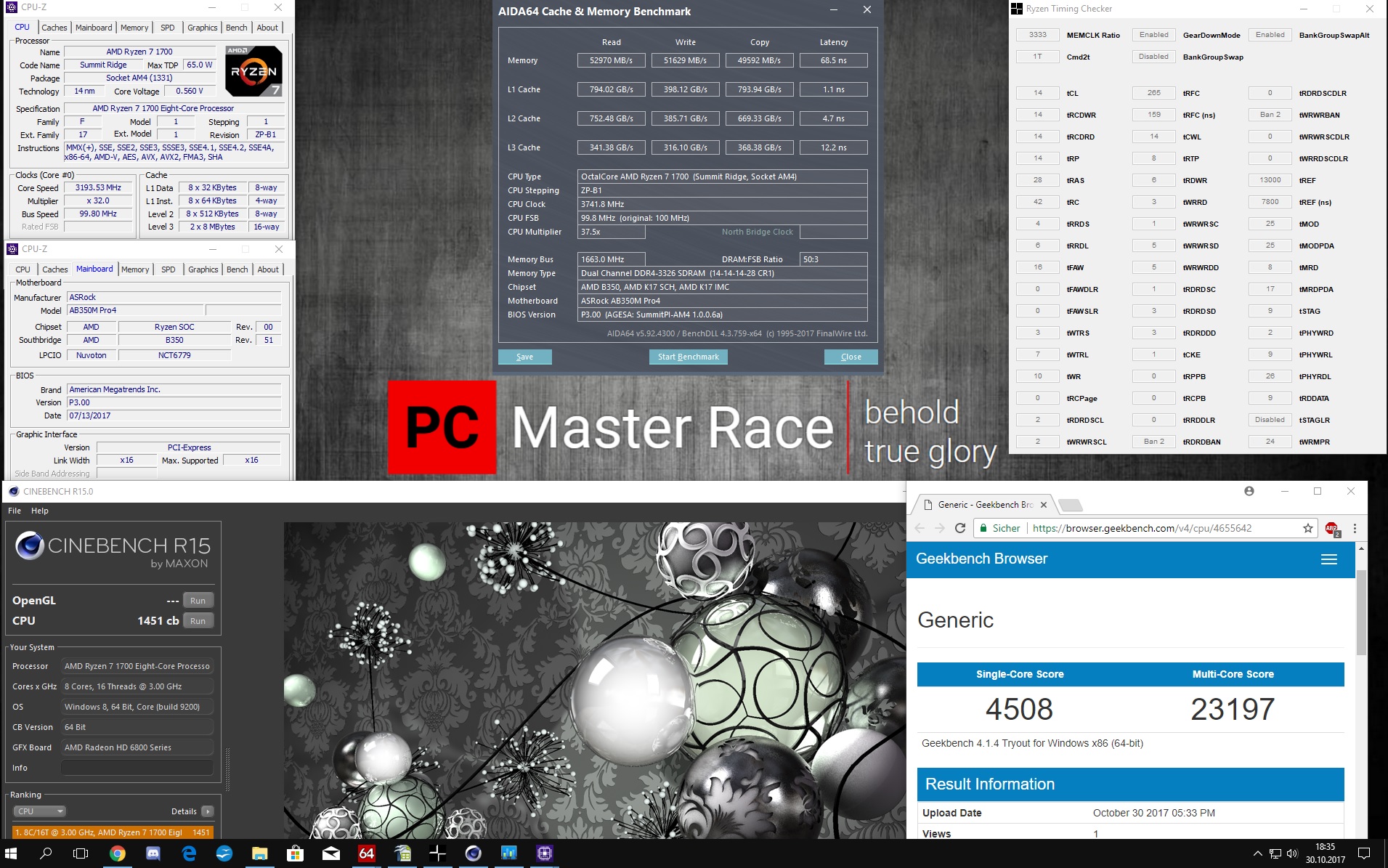The height and width of the screenshot is (868, 1388).
Task: Open Caches tab in top CPU-Z window
Action: pyautogui.click(x=54, y=28)
